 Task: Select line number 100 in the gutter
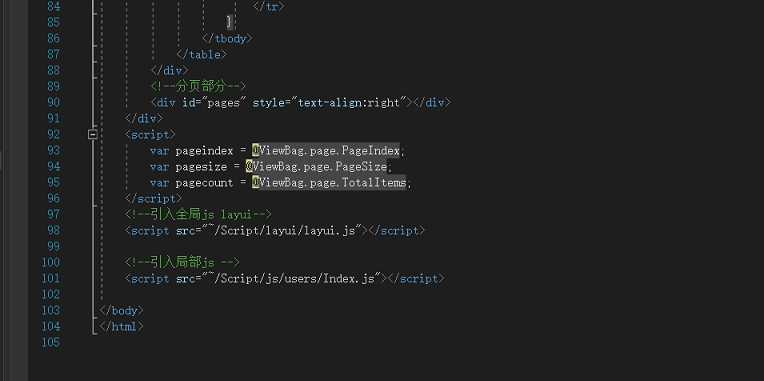tap(51, 263)
